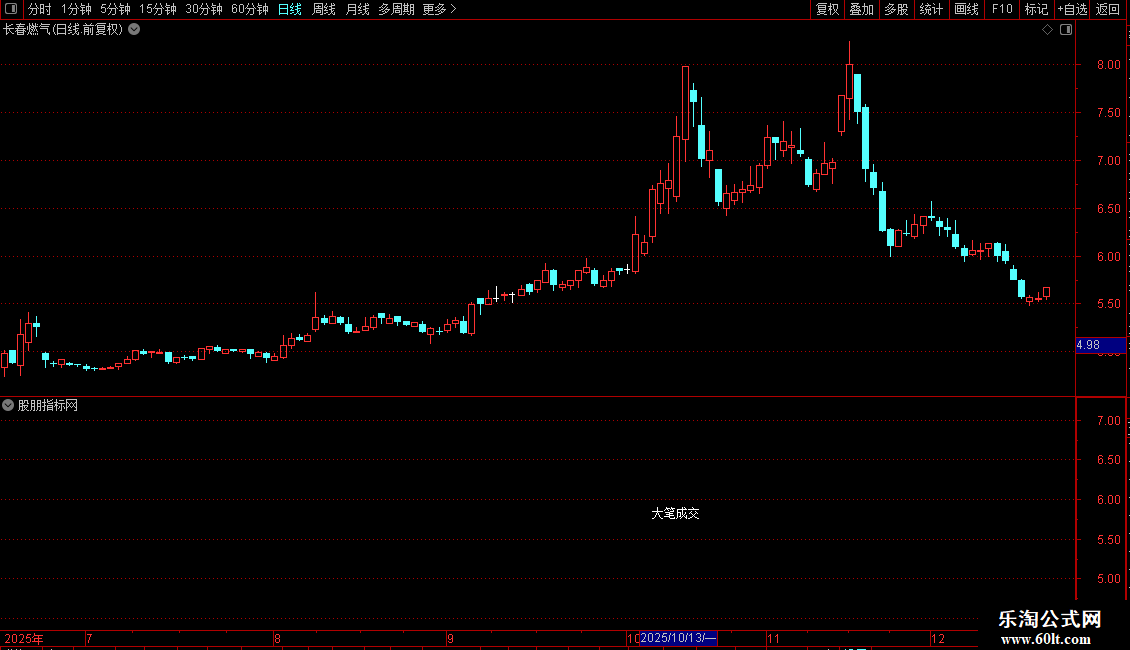Click month 11 on the time axis
The image size is (1130, 650).
pyautogui.click(x=773, y=638)
